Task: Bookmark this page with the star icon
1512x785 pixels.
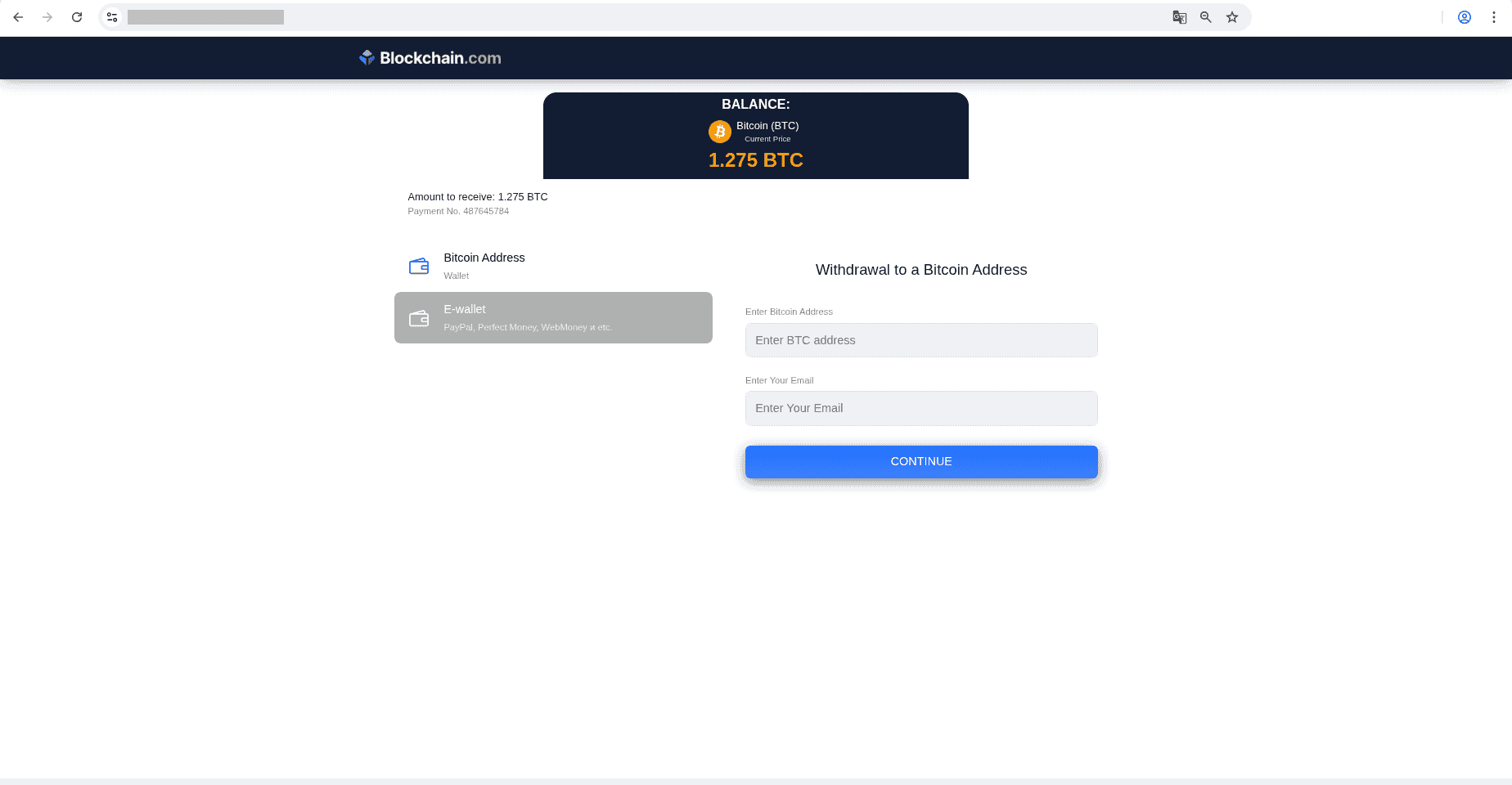Action: (x=1232, y=17)
